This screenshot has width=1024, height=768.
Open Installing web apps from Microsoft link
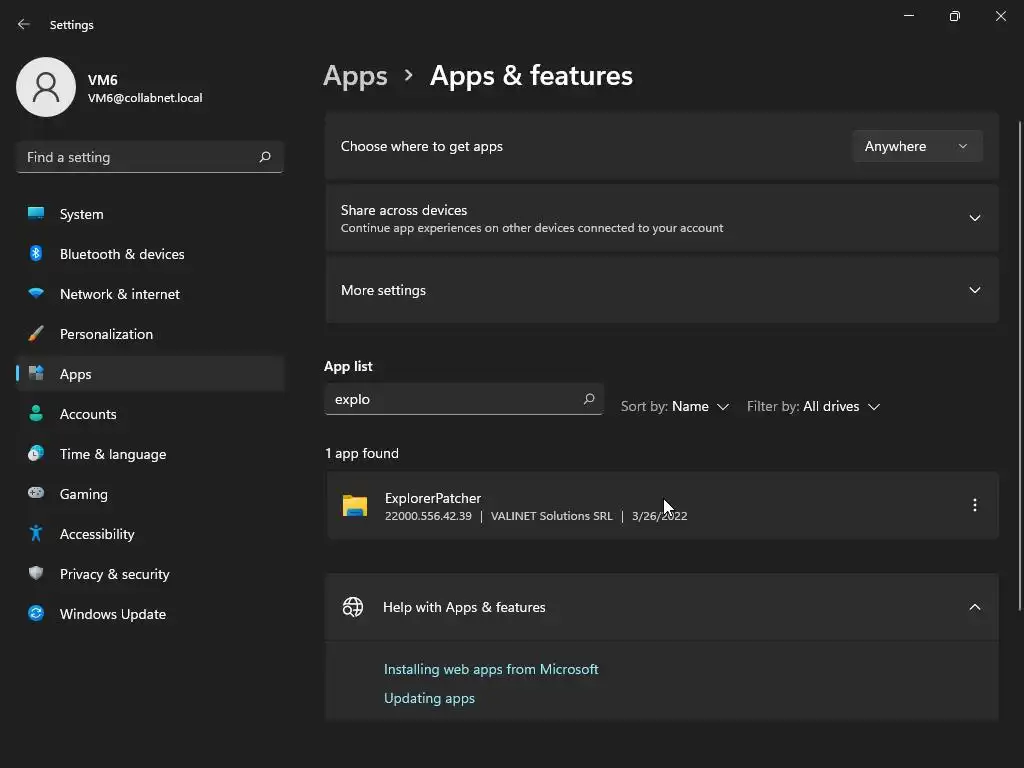point(491,669)
